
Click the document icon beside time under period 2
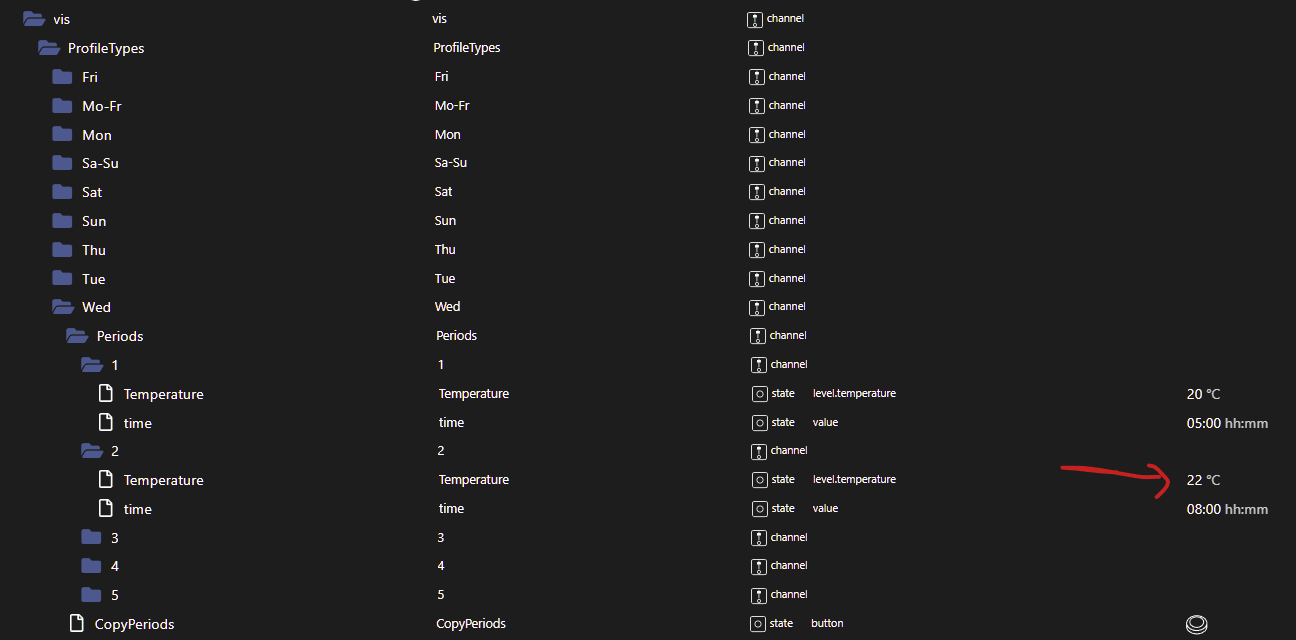click(x=106, y=508)
